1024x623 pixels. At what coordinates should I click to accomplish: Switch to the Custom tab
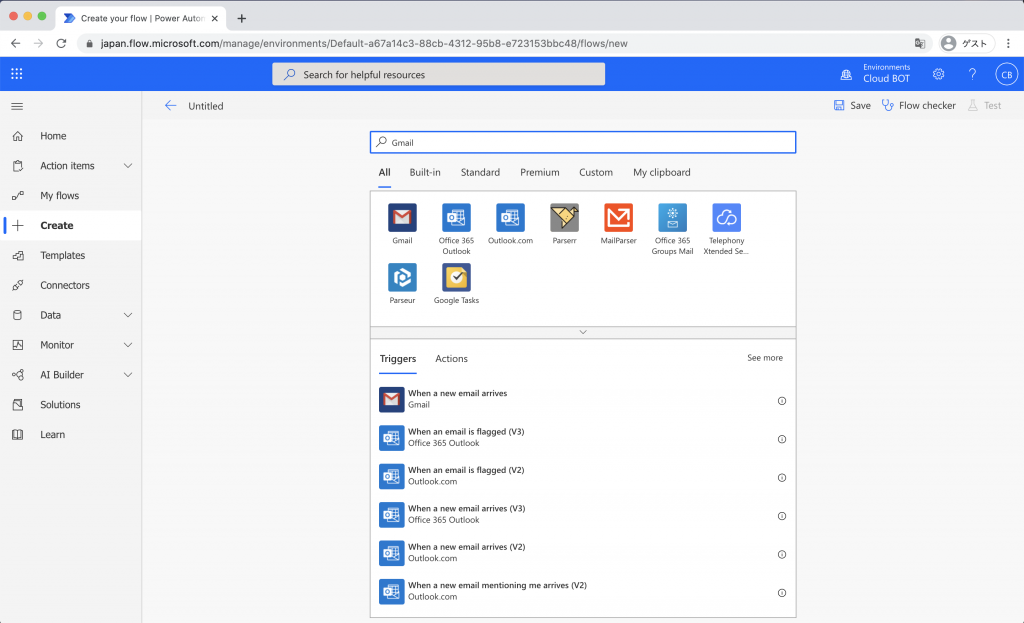click(x=596, y=172)
